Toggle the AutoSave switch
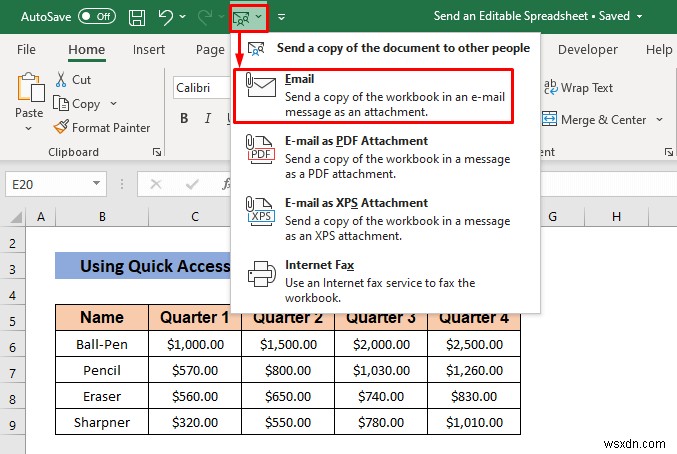677x454 pixels. click(97, 16)
